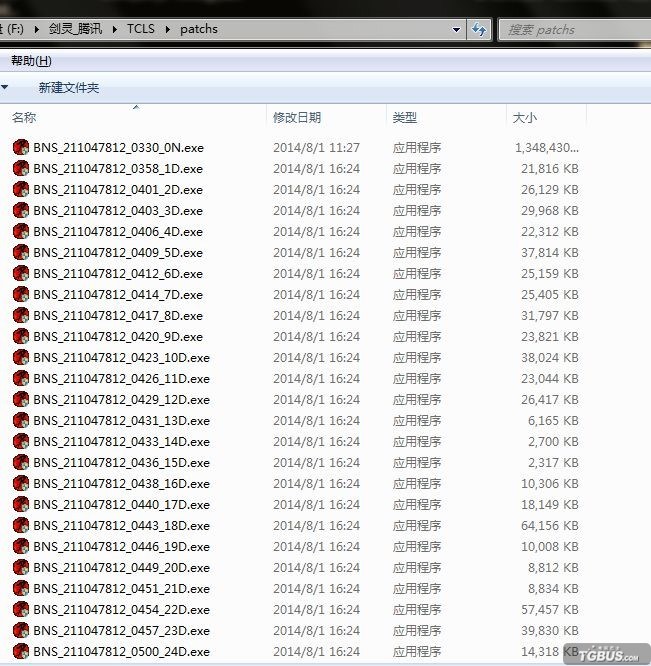Click size value 6,165 KB
The image size is (651, 666).
point(553,420)
